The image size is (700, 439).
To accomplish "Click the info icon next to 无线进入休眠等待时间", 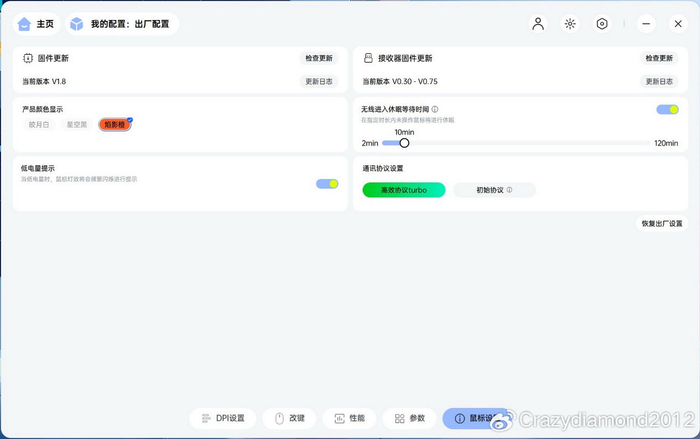I will [x=435, y=109].
